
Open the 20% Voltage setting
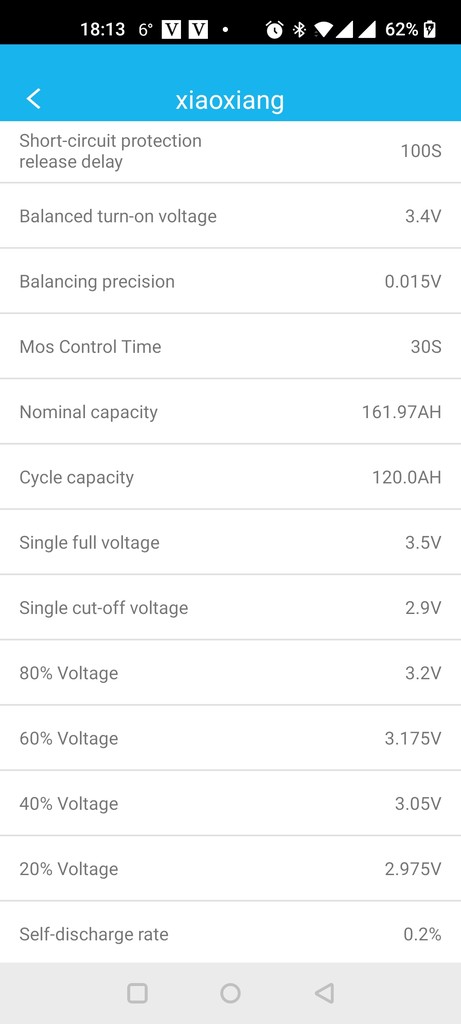[x=230, y=869]
